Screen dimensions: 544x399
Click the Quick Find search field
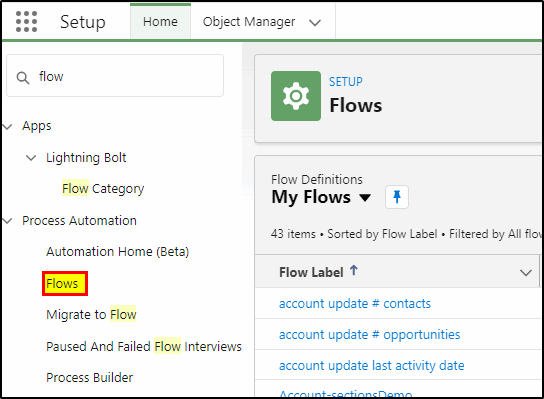(115, 76)
